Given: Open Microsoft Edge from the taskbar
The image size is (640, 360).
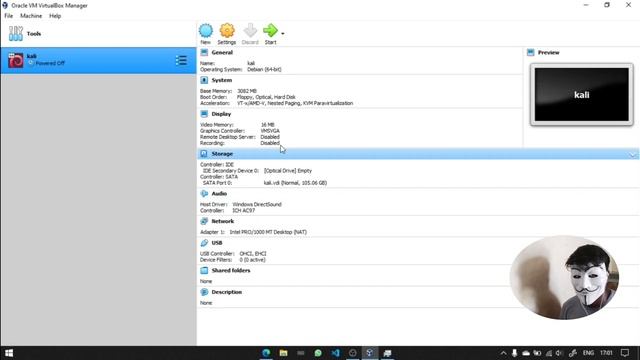Looking at the screenshot, I should pyautogui.click(x=266, y=353).
